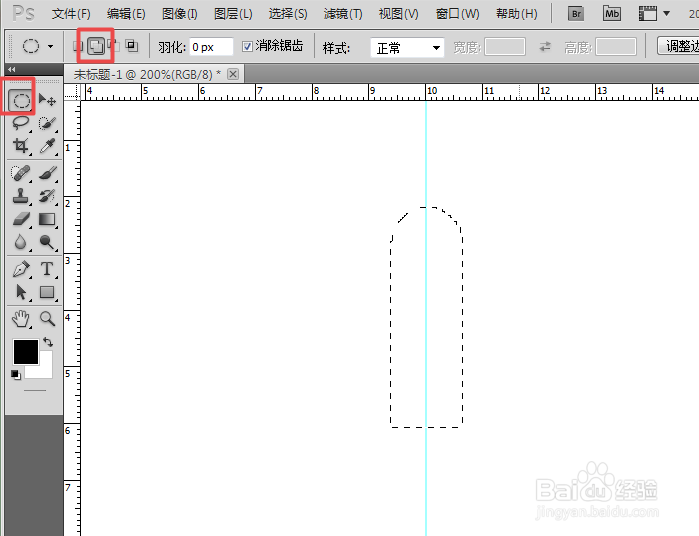Screen dimensions: 699x536
Task: Reset default foreground and background colors
Action: 16,375
